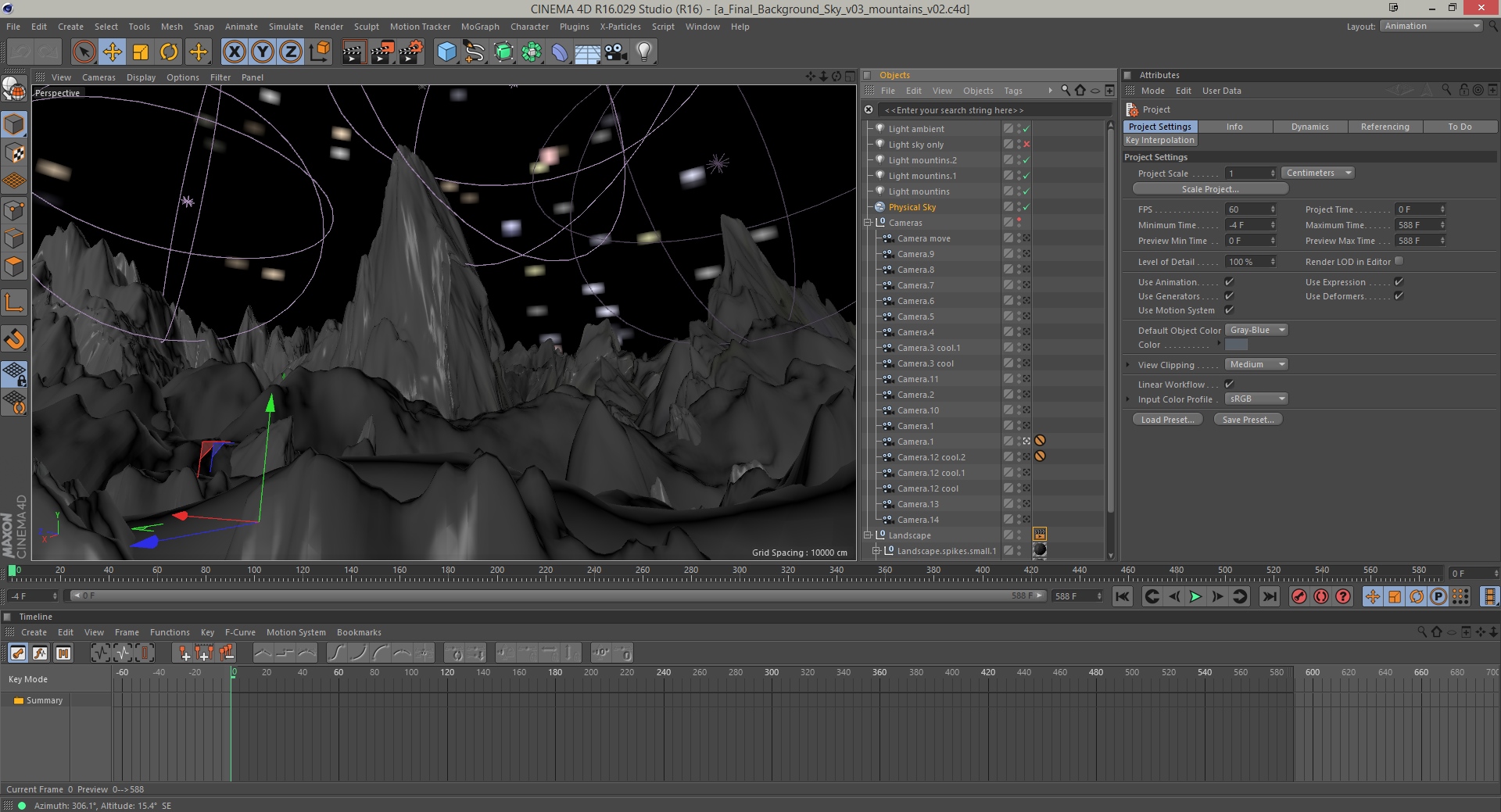Click default object Color swatch
1501x812 pixels.
click(x=1236, y=345)
